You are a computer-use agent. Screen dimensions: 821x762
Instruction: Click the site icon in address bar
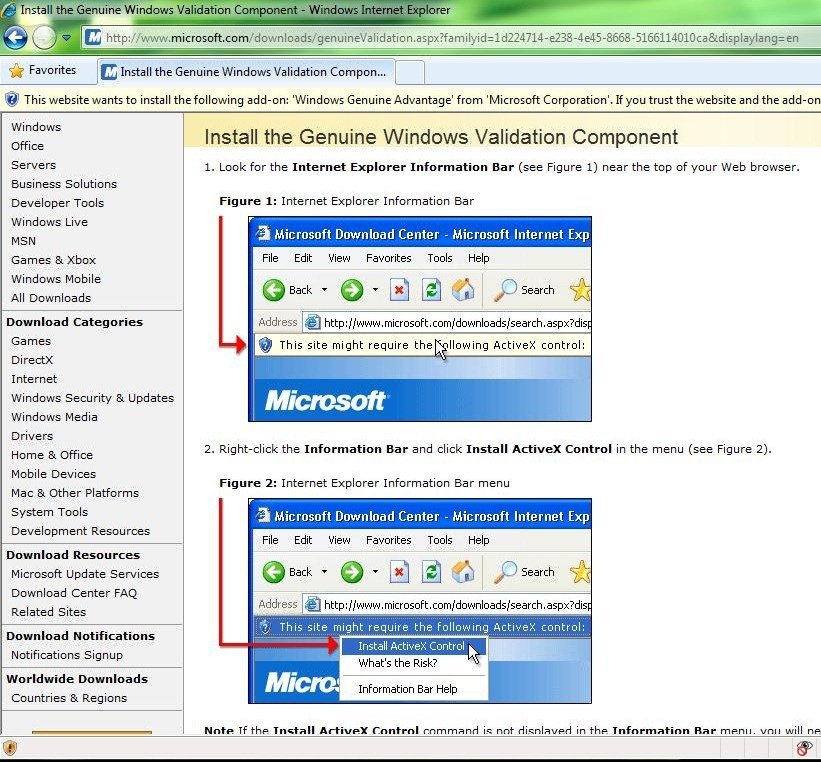pyautogui.click(x=93, y=38)
